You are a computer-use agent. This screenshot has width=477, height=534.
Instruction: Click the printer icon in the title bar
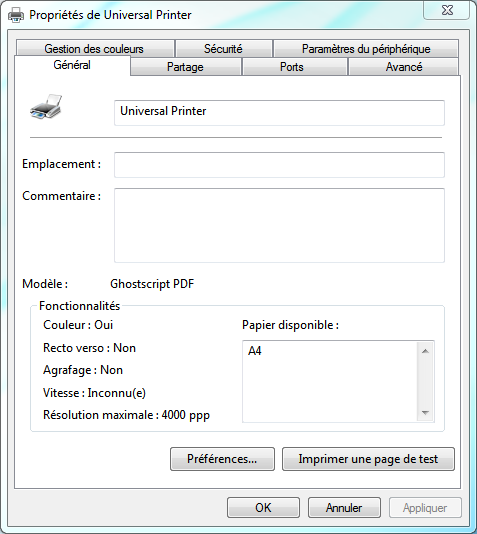[x=16, y=15]
